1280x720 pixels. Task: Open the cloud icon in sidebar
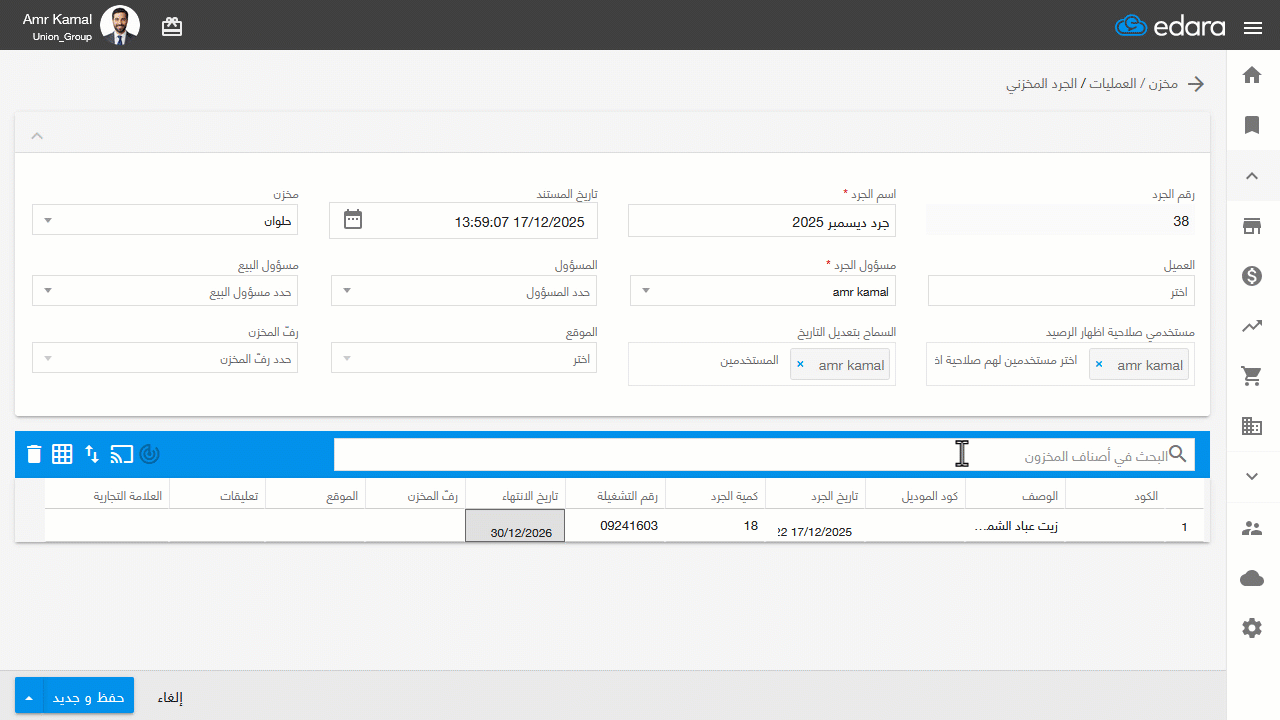[x=1252, y=578]
